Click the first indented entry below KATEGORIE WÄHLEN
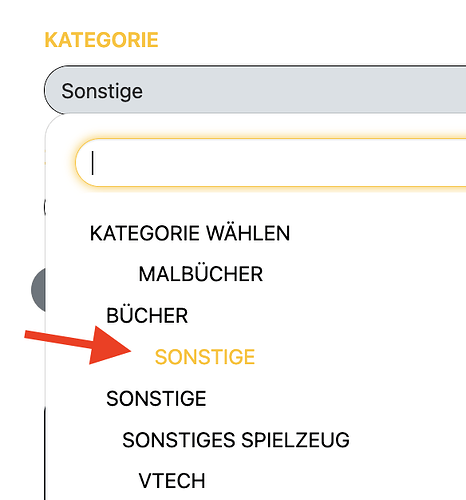 [x=201, y=274]
